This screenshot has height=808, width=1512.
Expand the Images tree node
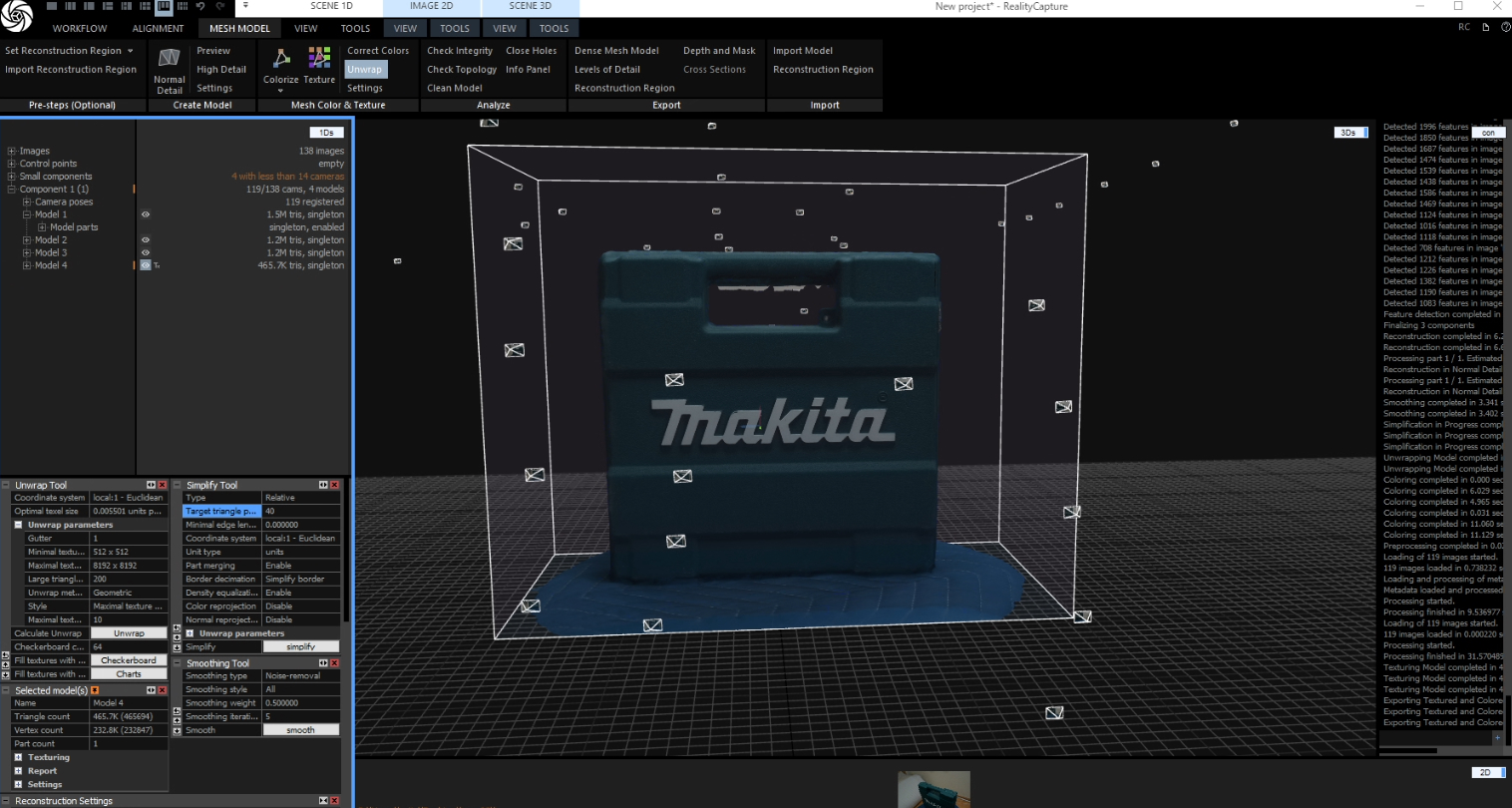[x=12, y=152]
